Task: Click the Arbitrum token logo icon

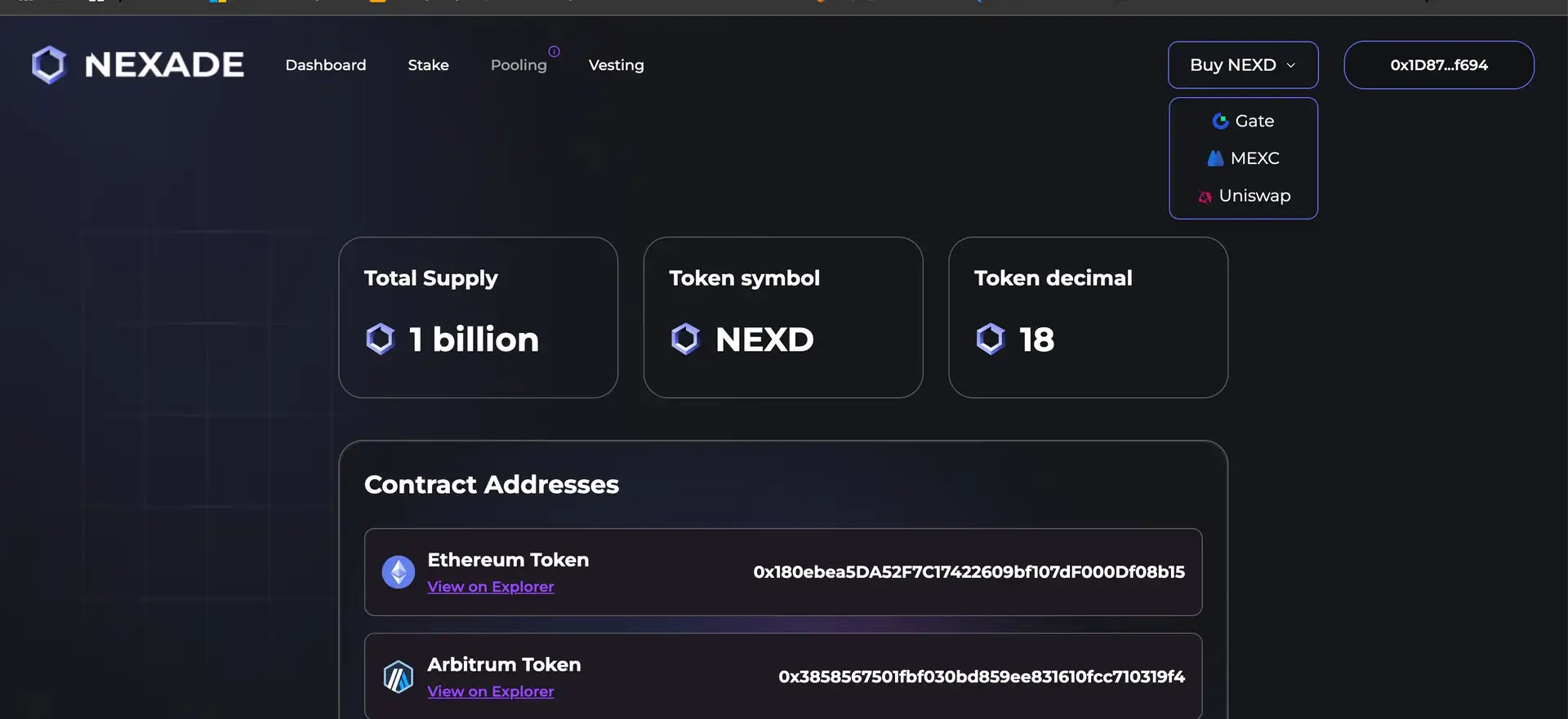Action: click(x=399, y=677)
